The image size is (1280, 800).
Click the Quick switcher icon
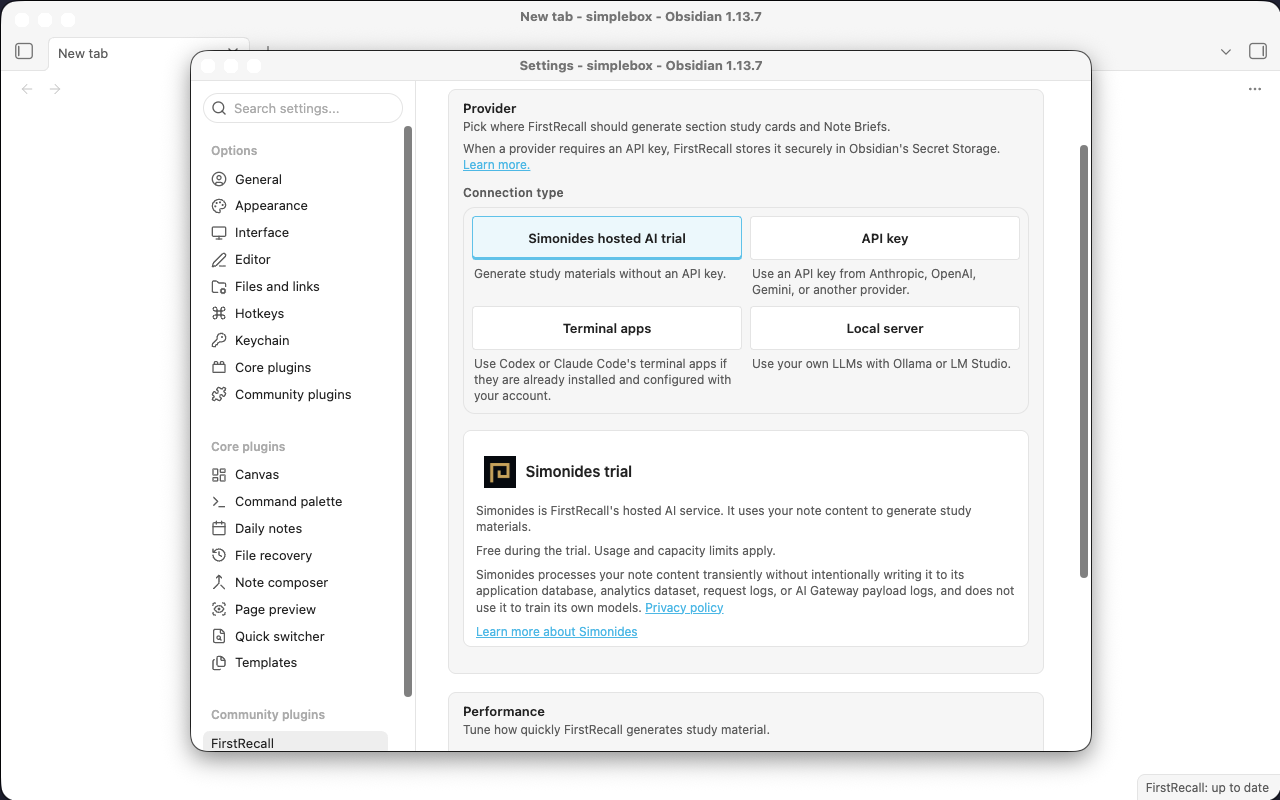[219, 637]
